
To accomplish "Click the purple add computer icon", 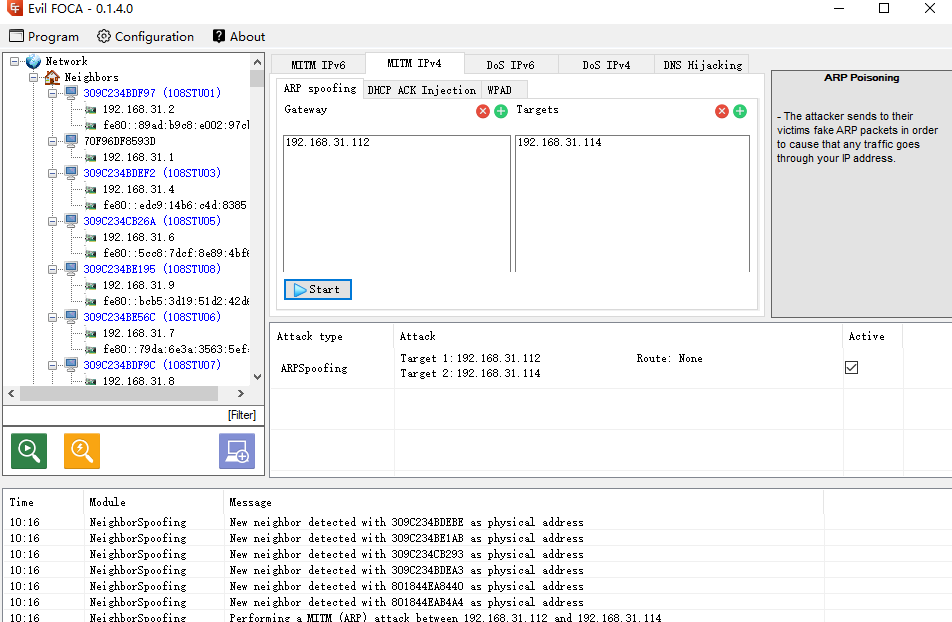I will pos(237,451).
